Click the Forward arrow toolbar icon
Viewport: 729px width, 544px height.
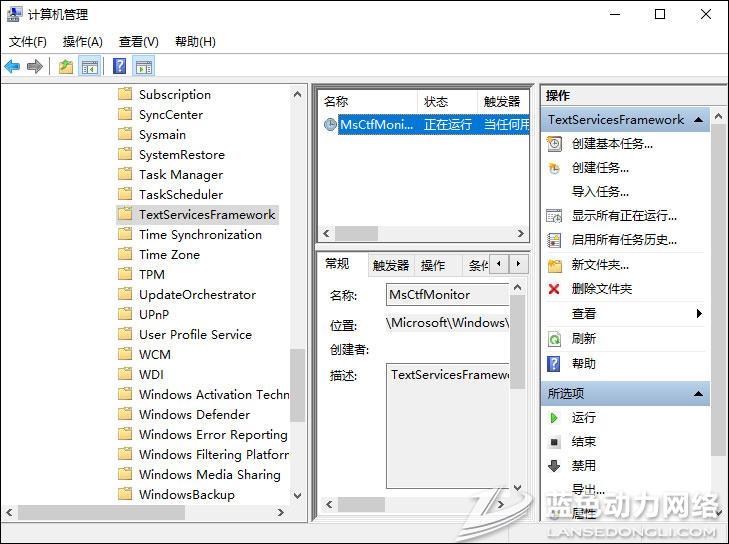coord(35,66)
